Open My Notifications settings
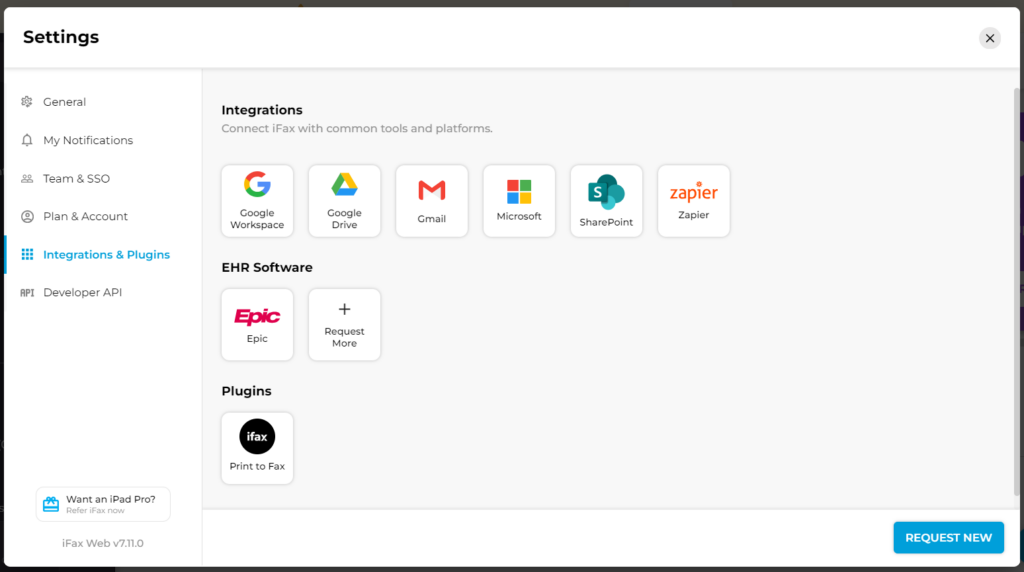This screenshot has height=572, width=1024. pyautogui.click(x=87, y=140)
